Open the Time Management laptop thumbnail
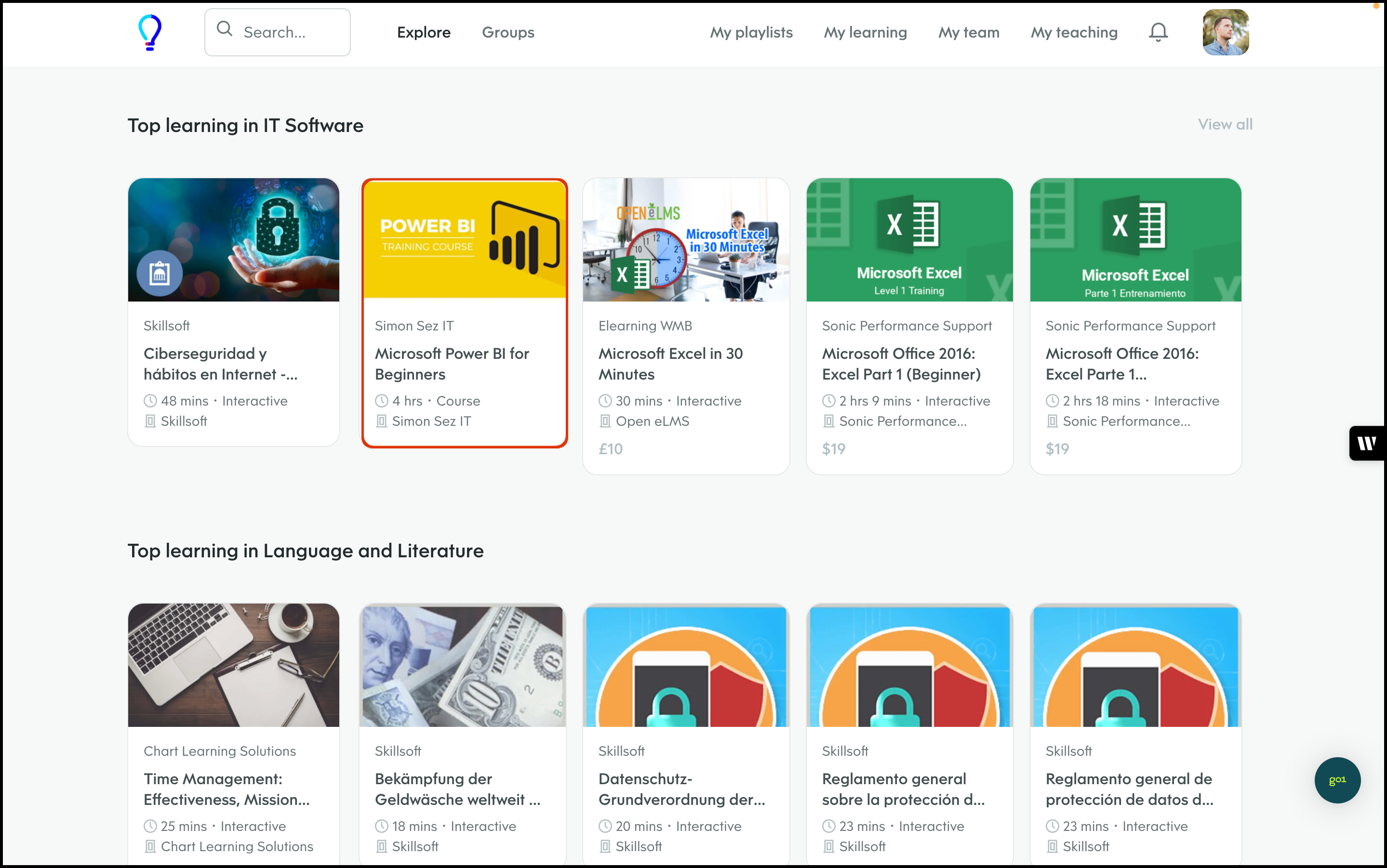1387x868 pixels. tap(234, 665)
